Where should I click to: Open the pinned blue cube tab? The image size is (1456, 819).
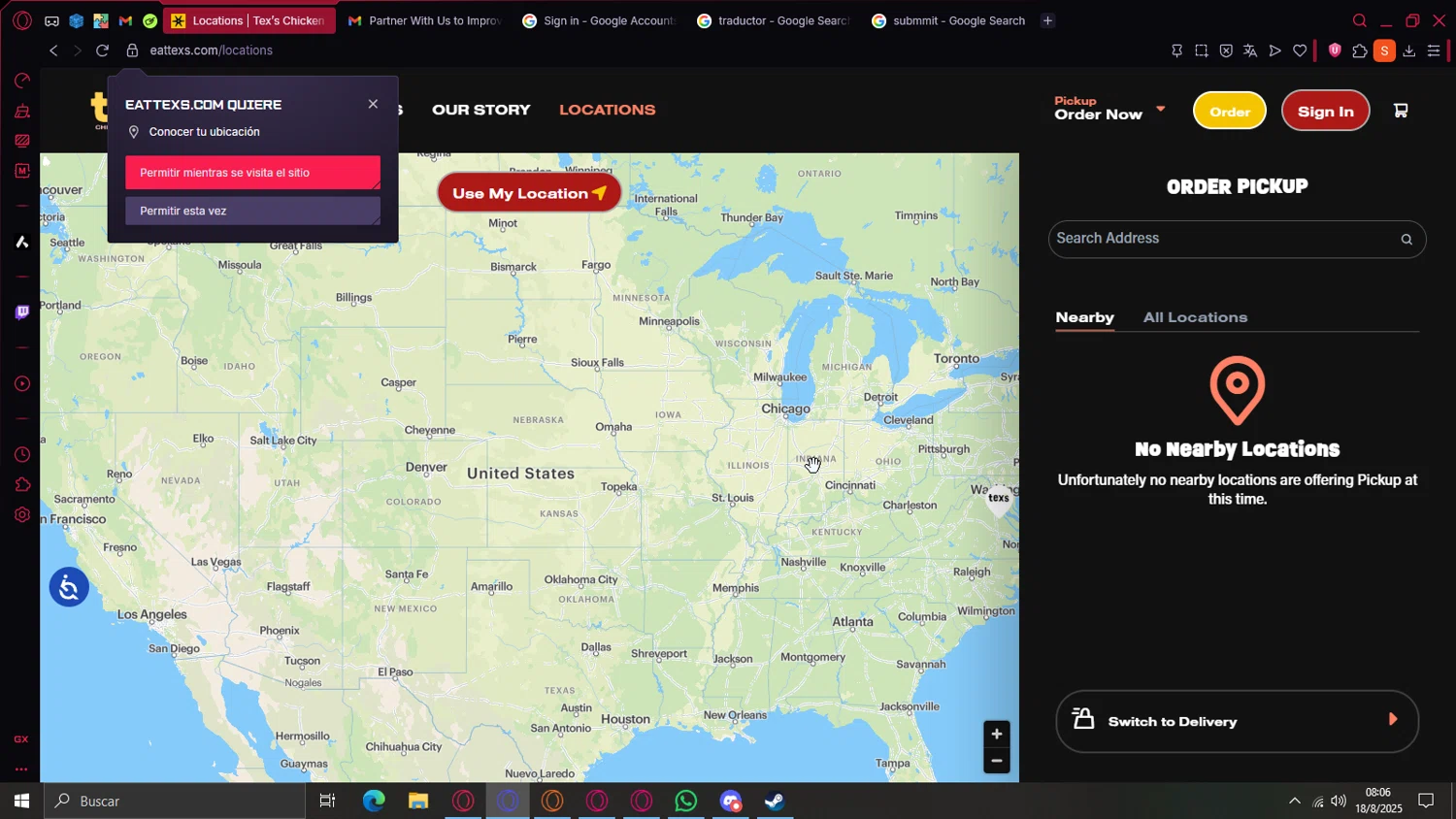point(76,20)
